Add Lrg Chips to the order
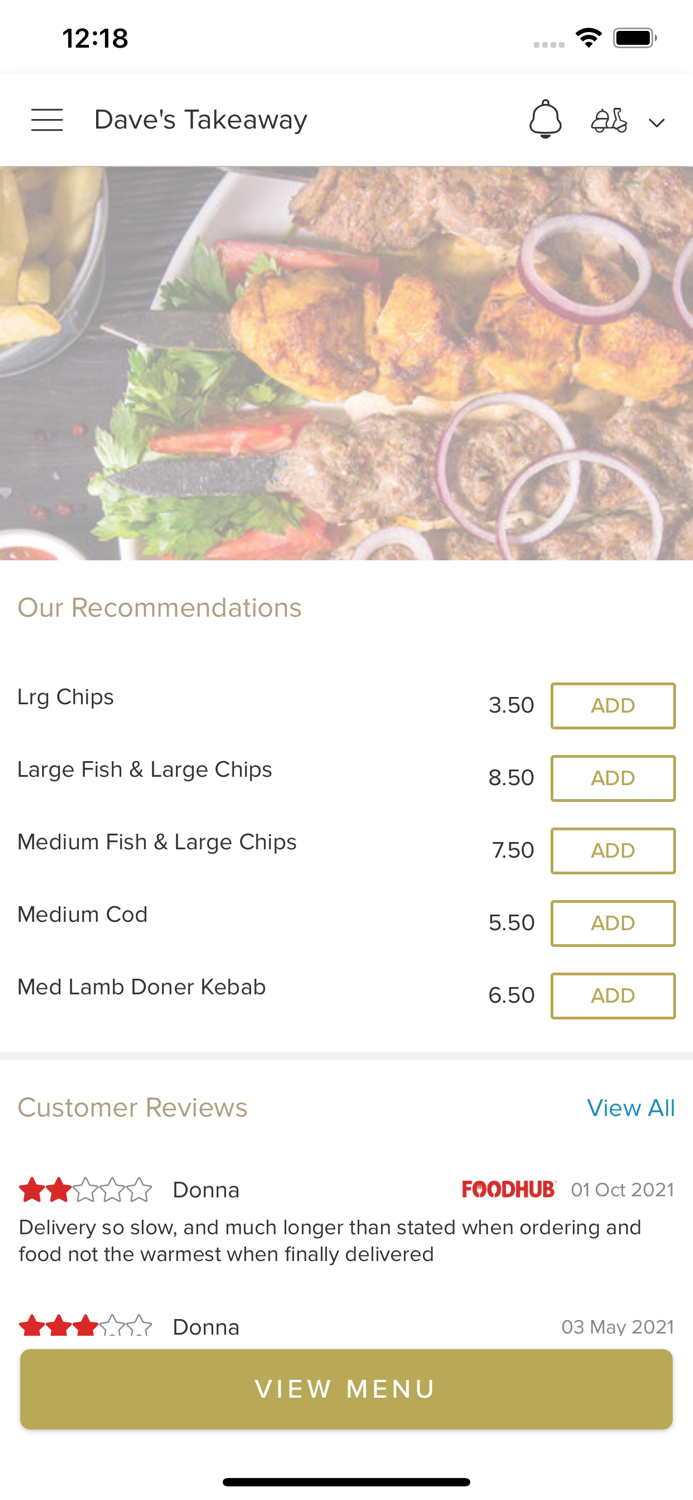The image size is (693, 1500). pyautogui.click(x=613, y=705)
